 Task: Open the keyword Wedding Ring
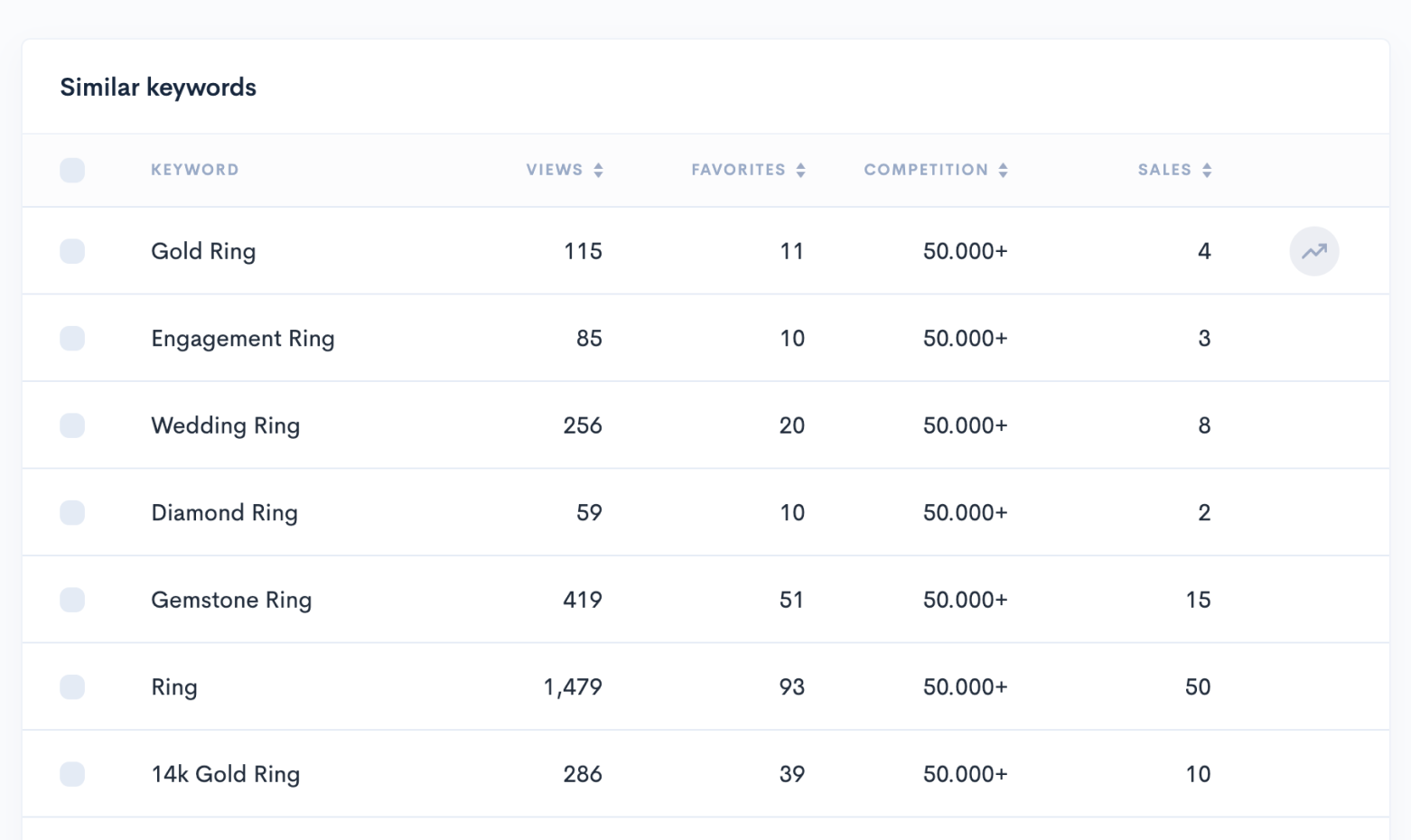pos(225,425)
